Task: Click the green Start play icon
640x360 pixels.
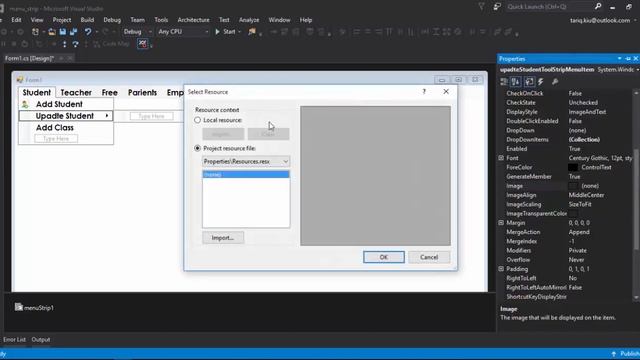Action: pos(218,31)
